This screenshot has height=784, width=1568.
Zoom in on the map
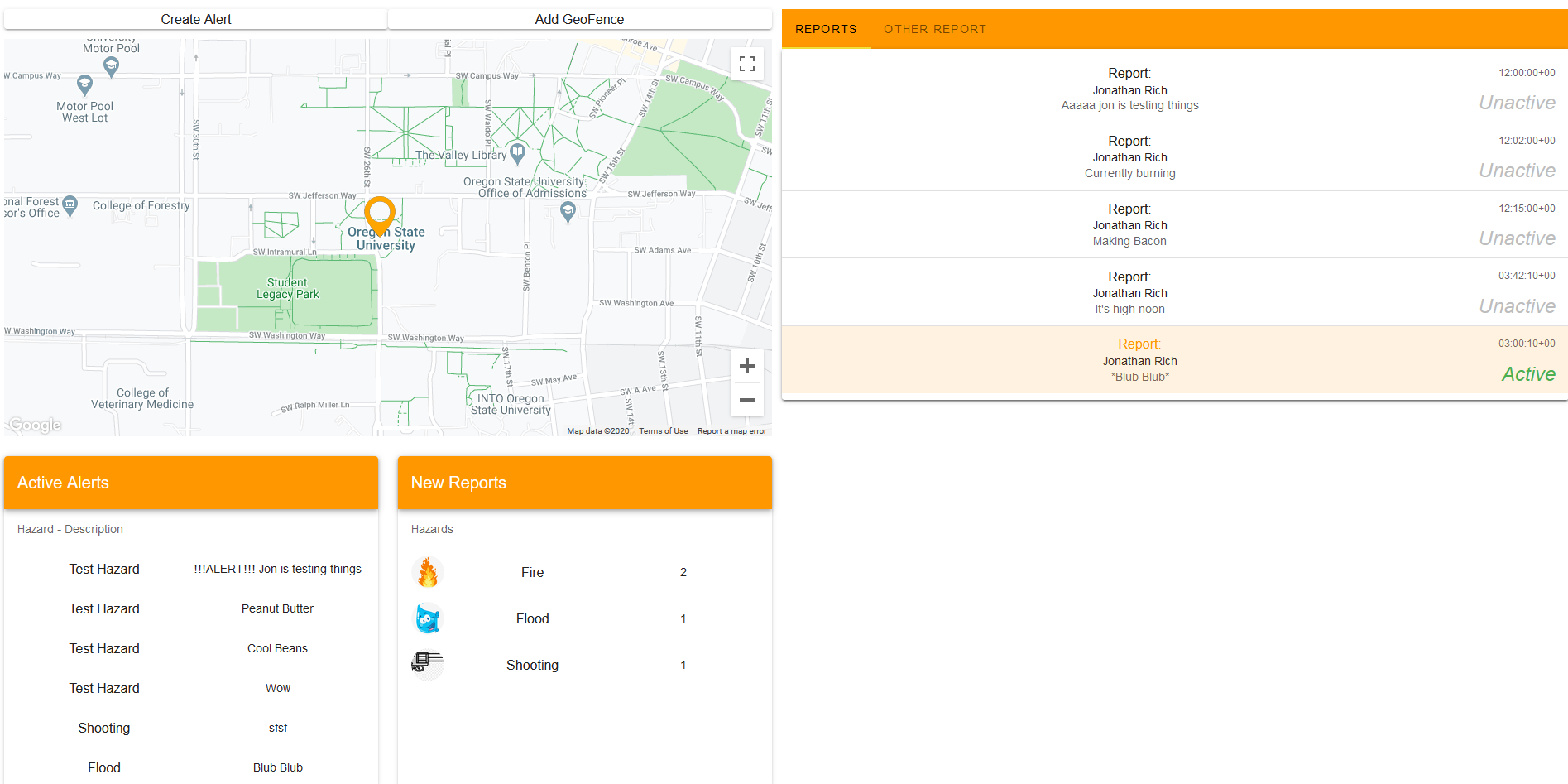[x=746, y=366]
